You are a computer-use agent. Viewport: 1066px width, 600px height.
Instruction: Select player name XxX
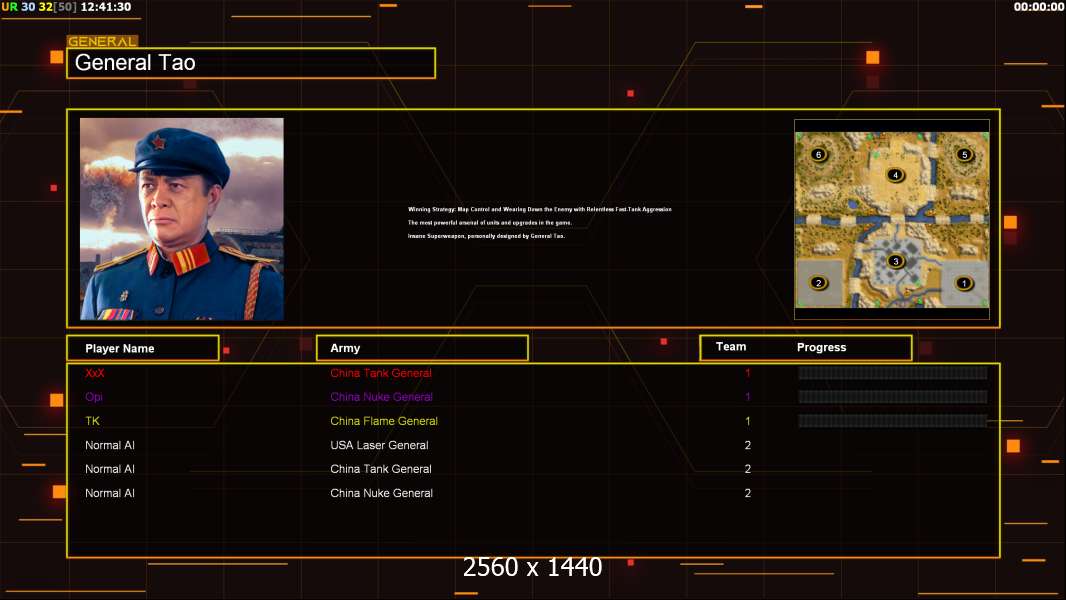(x=94, y=373)
